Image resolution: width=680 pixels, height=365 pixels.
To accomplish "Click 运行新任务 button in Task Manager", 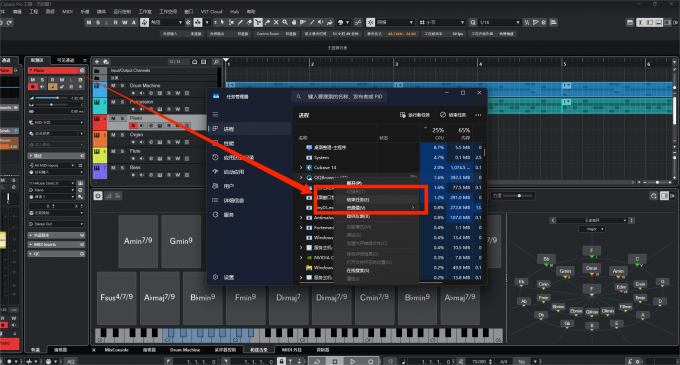I will pyautogui.click(x=414, y=115).
